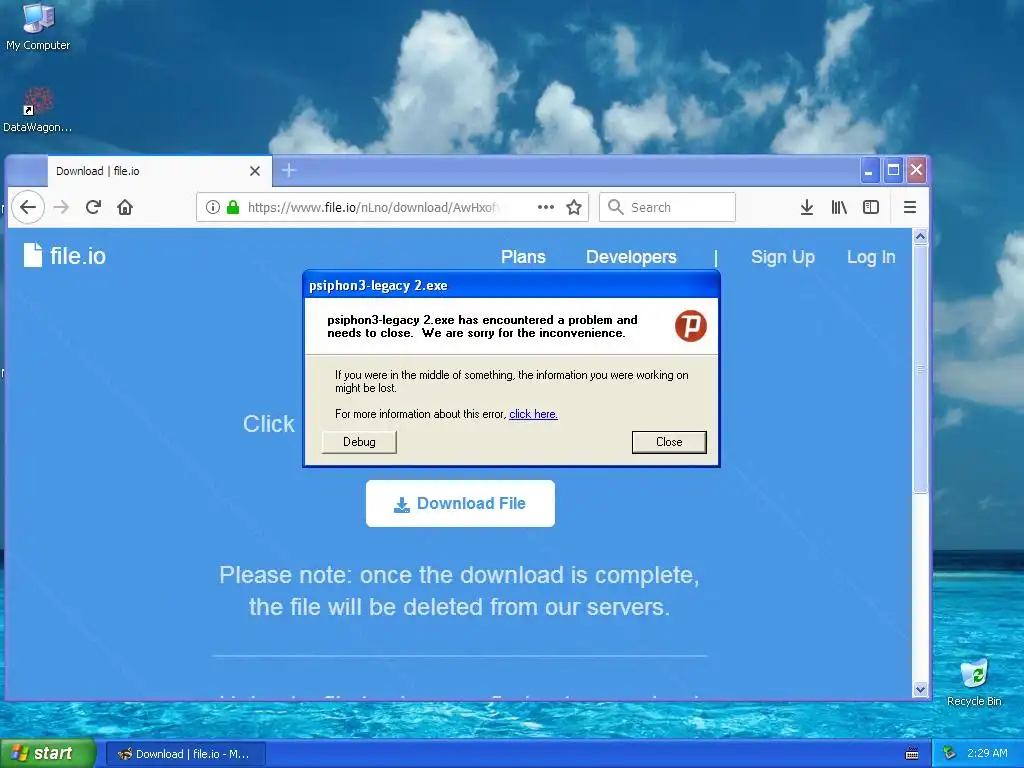The image size is (1024, 768).
Task: Click the Download File button
Action: tap(460, 504)
